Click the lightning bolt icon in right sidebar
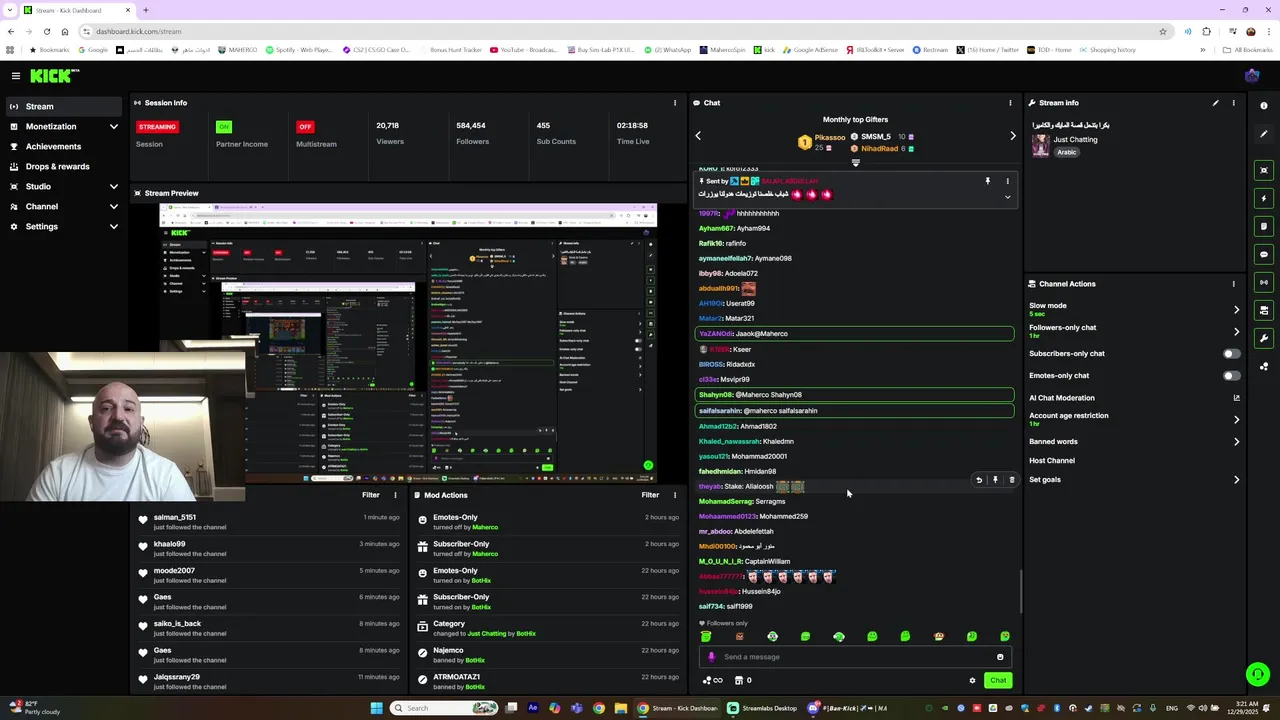The height and width of the screenshot is (720, 1280). click(x=1264, y=198)
